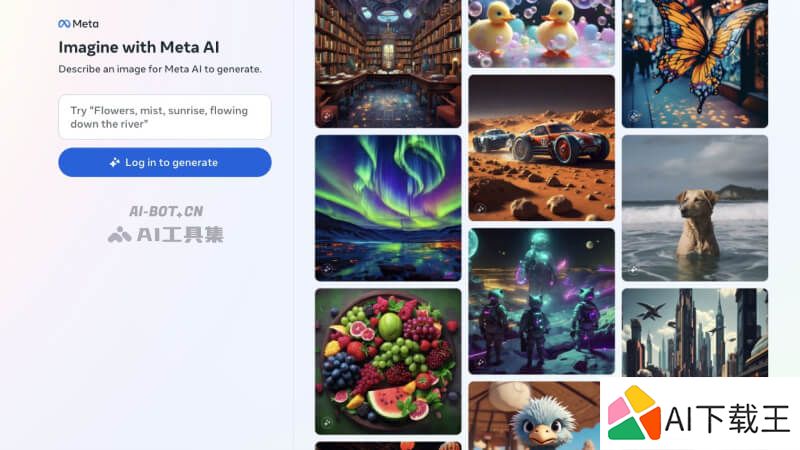The width and height of the screenshot is (800, 450).
Task: Focus the image description prompt field
Action: tap(165, 117)
